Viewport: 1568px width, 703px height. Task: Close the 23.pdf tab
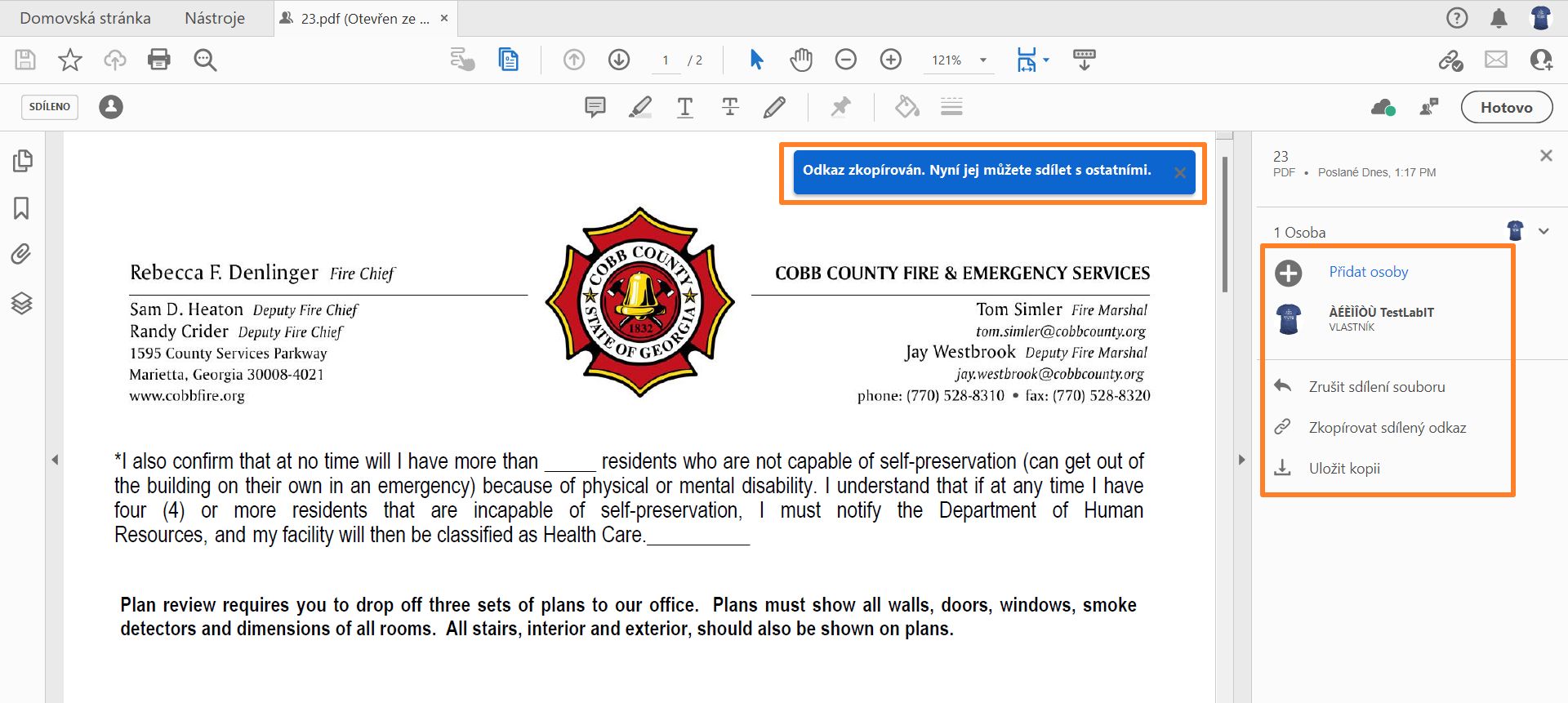pyautogui.click(x=444, y=18)
